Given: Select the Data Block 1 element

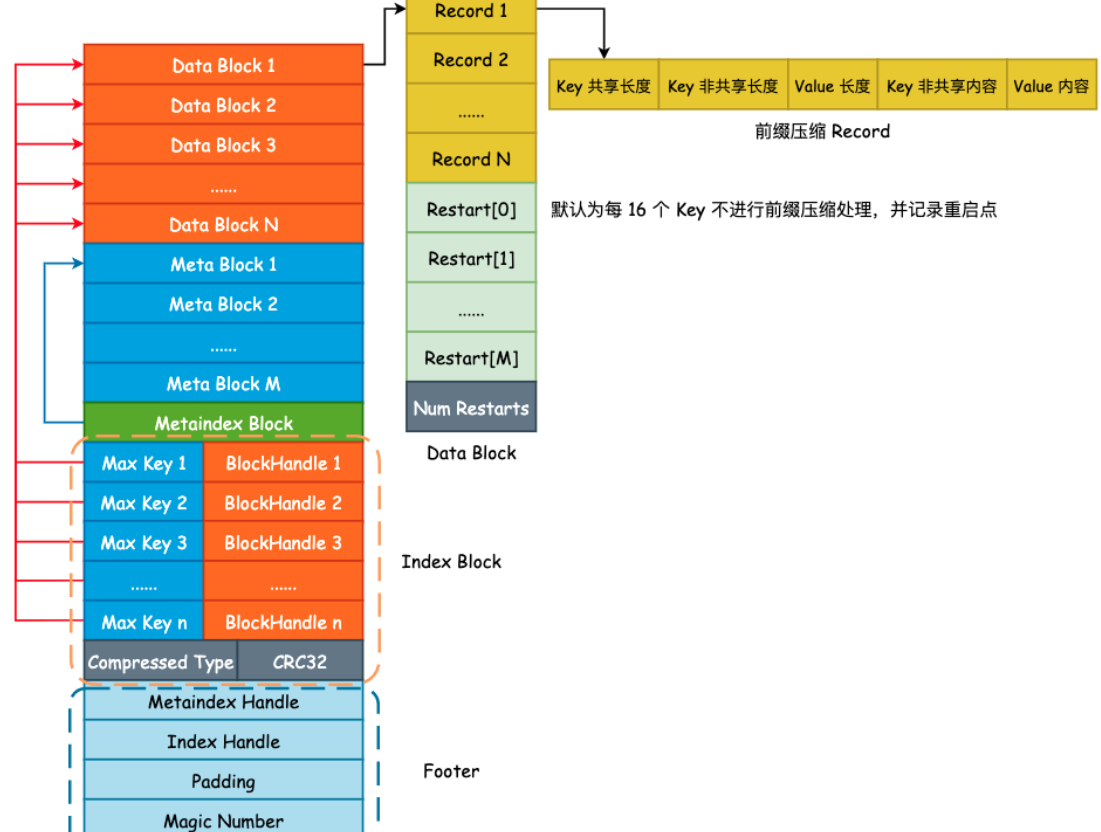Looking at the screenshot, I should 222,65.
